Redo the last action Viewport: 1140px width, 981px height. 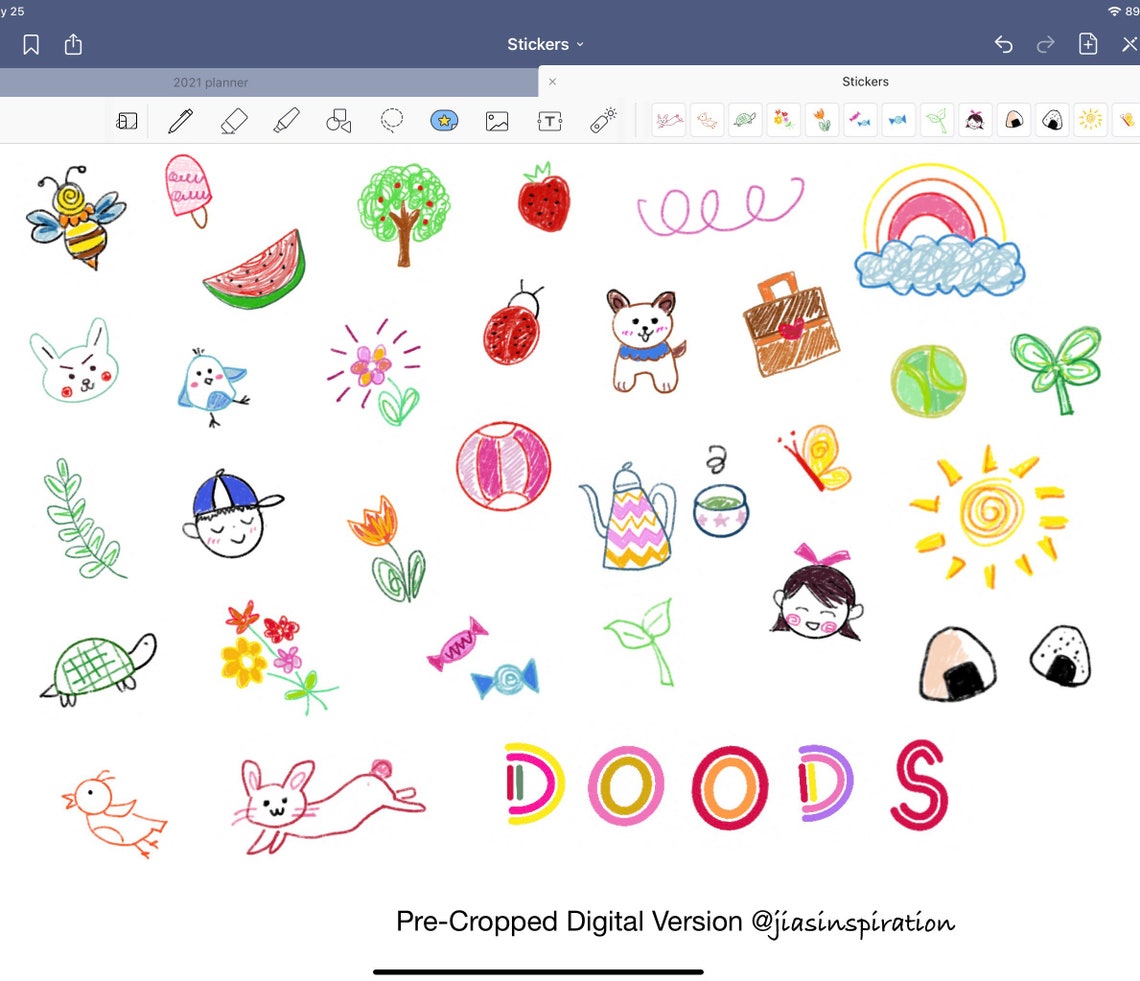tap(1045, 44)
